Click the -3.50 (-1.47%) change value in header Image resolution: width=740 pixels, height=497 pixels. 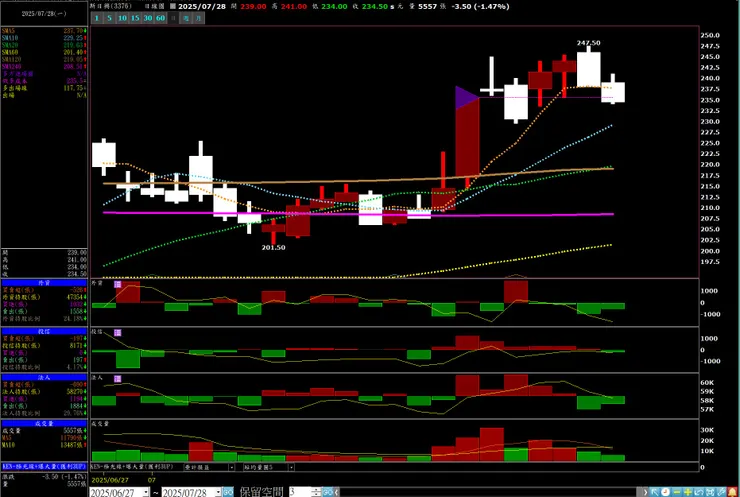pos(480,7)
